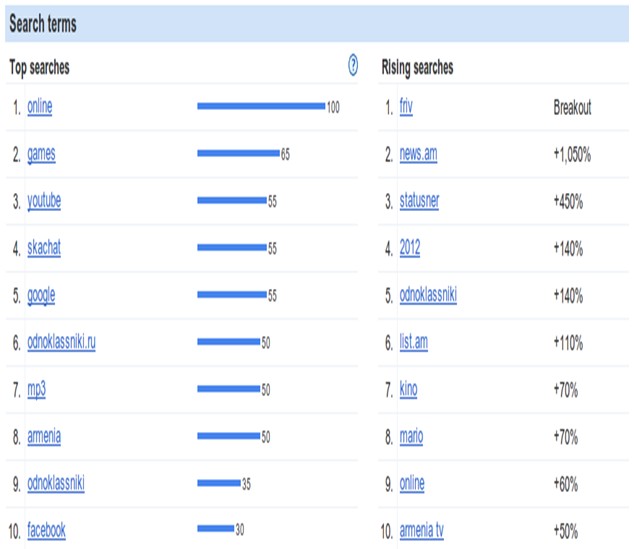Select the 'statusner' rising search link

click(419, 201)
